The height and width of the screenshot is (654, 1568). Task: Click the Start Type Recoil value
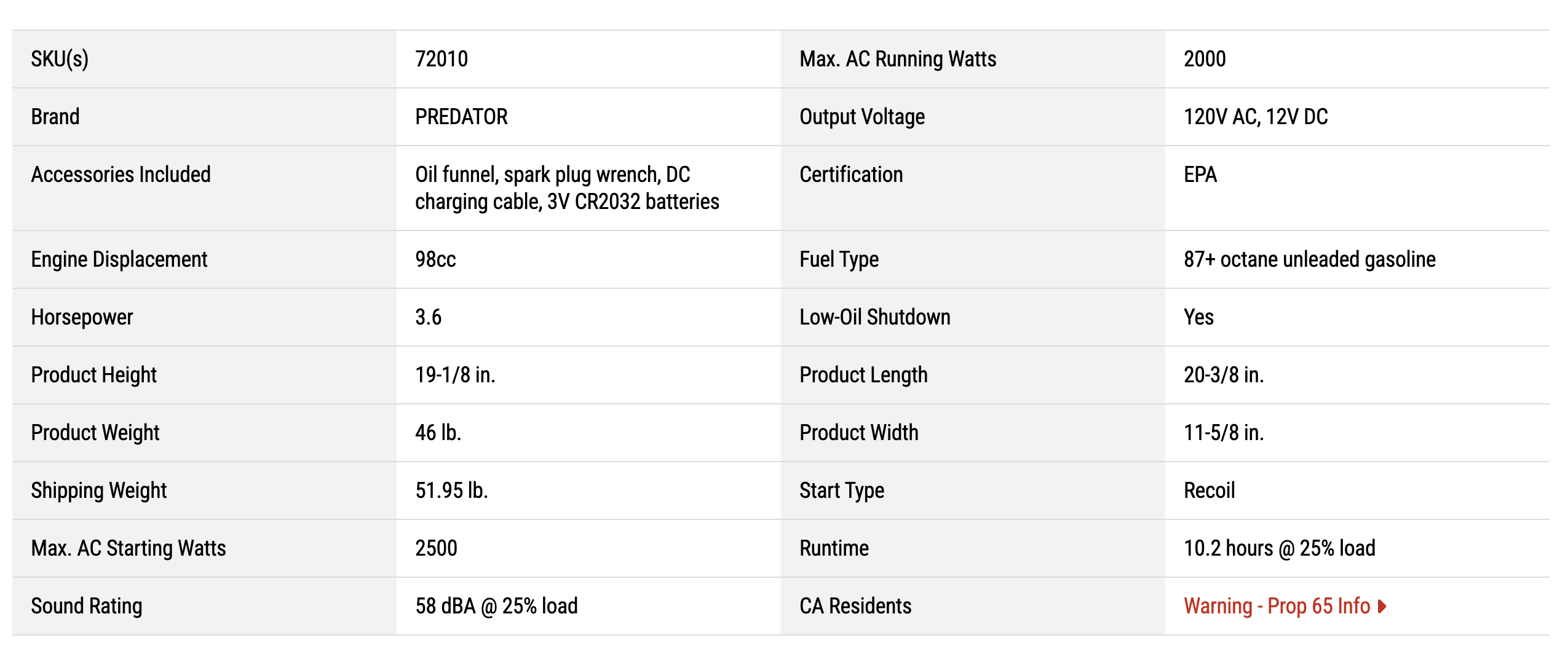[x=1209, y=490]
